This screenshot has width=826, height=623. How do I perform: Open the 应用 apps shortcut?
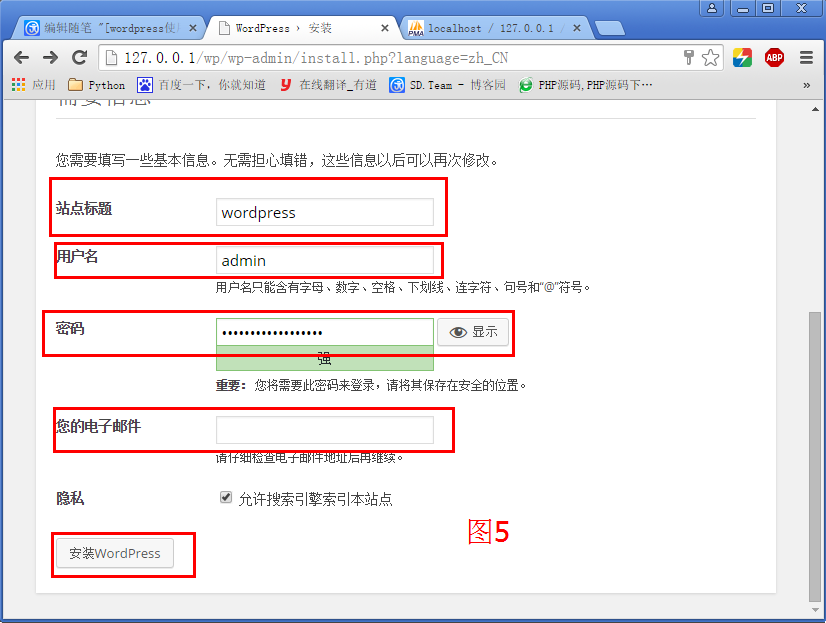[x=34, y=85]
